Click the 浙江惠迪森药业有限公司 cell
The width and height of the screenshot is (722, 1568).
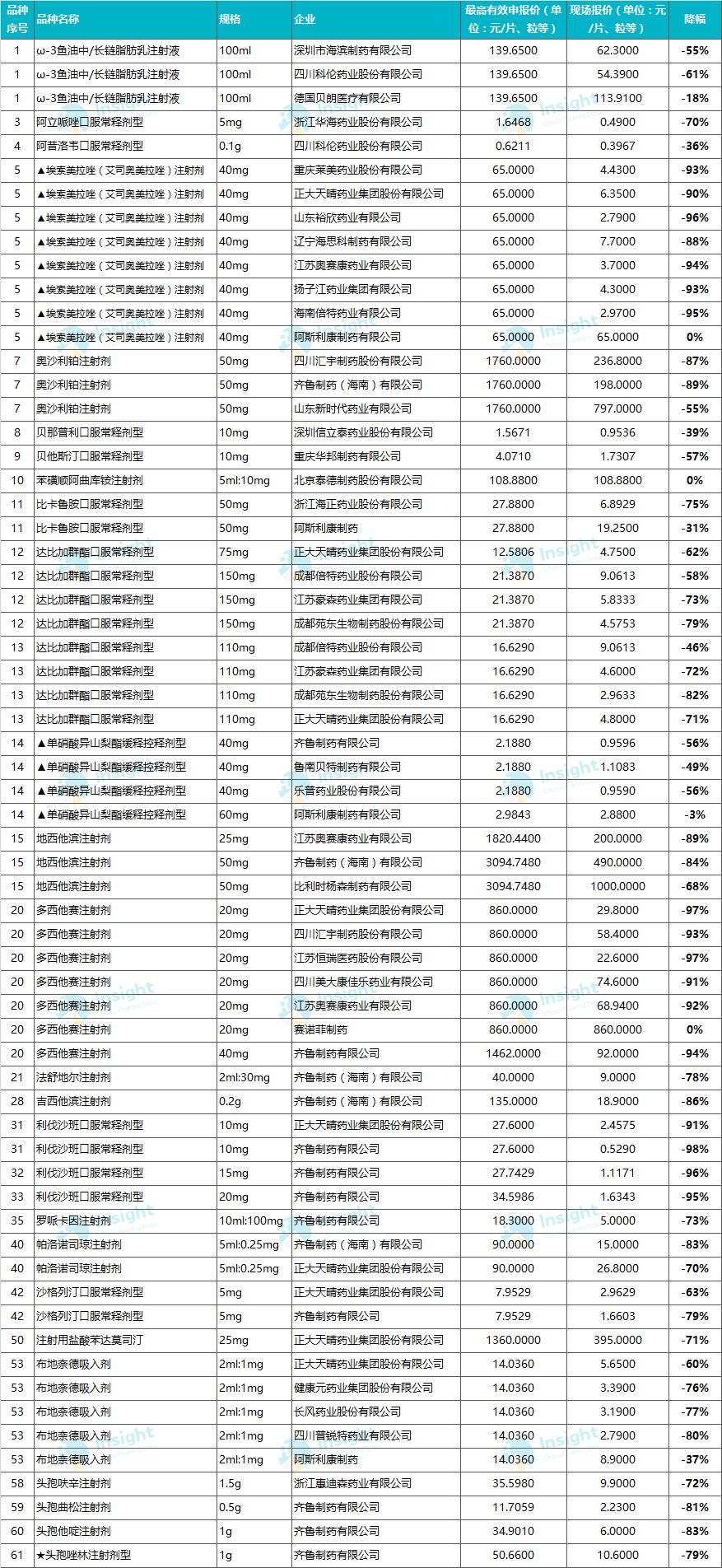(352, 1483)
